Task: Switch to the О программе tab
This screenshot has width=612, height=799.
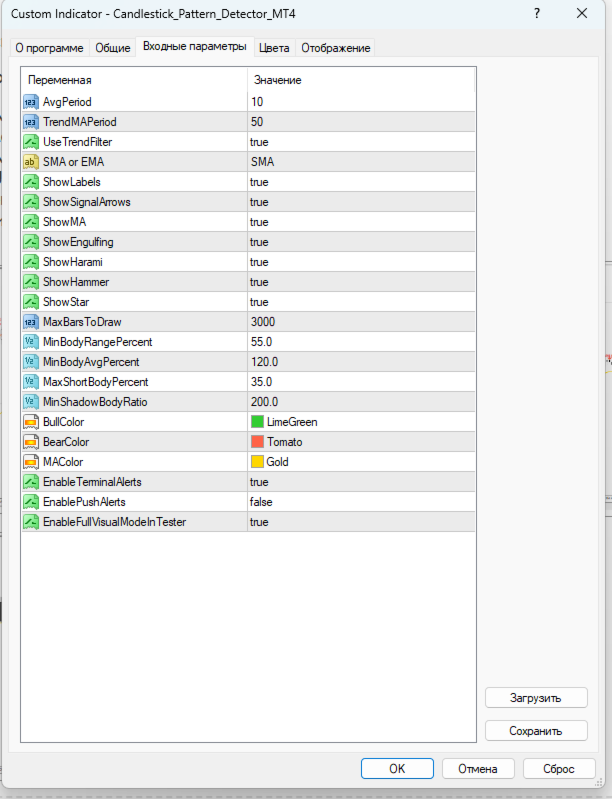Action: pos(49,48)
